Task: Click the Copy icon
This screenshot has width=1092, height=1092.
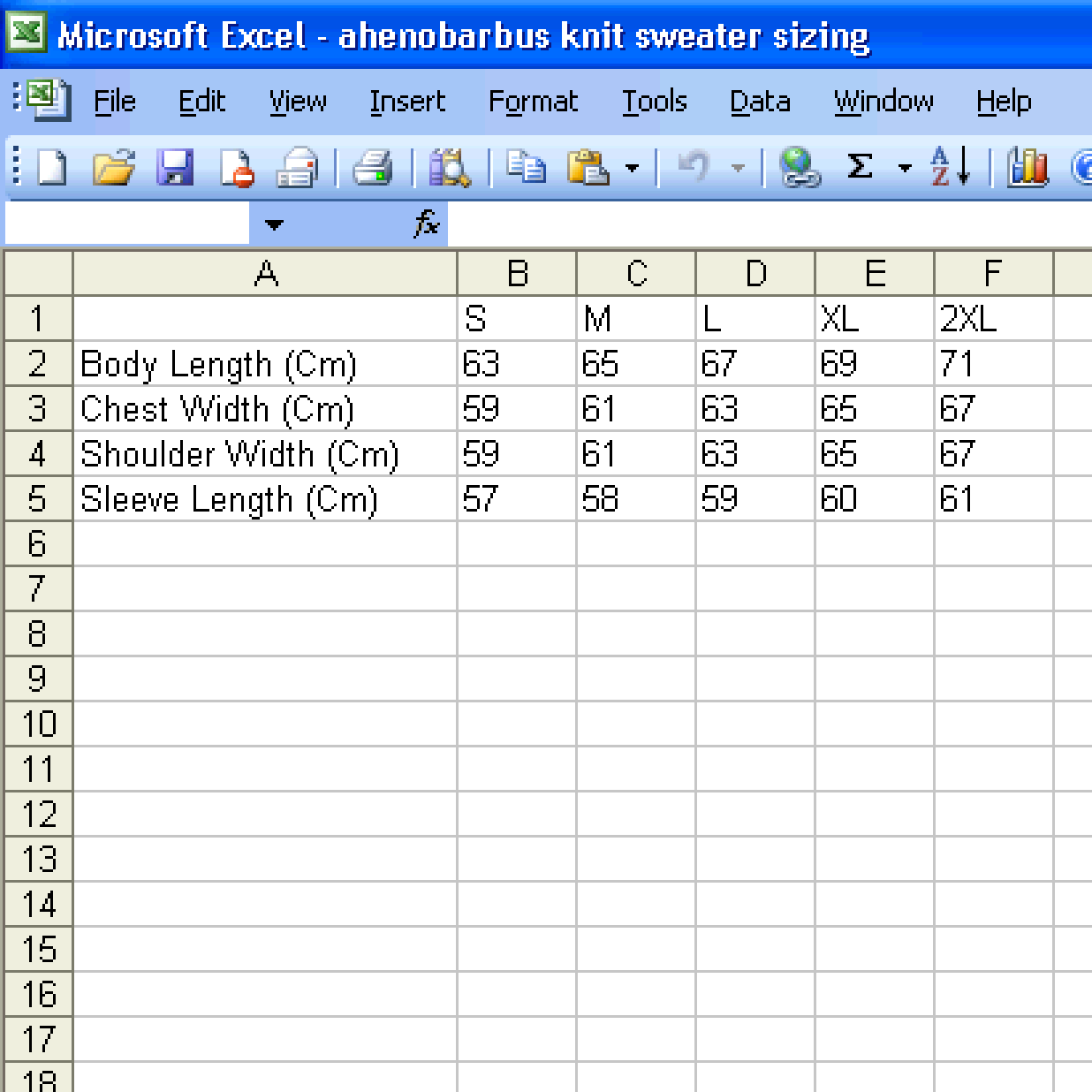Action: coord(527,167)
